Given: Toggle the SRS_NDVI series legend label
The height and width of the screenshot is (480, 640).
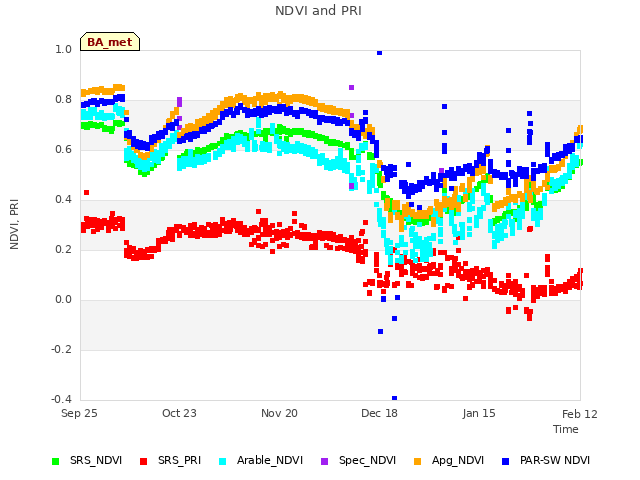Looking at the screenshot, I should coord(96,460).
